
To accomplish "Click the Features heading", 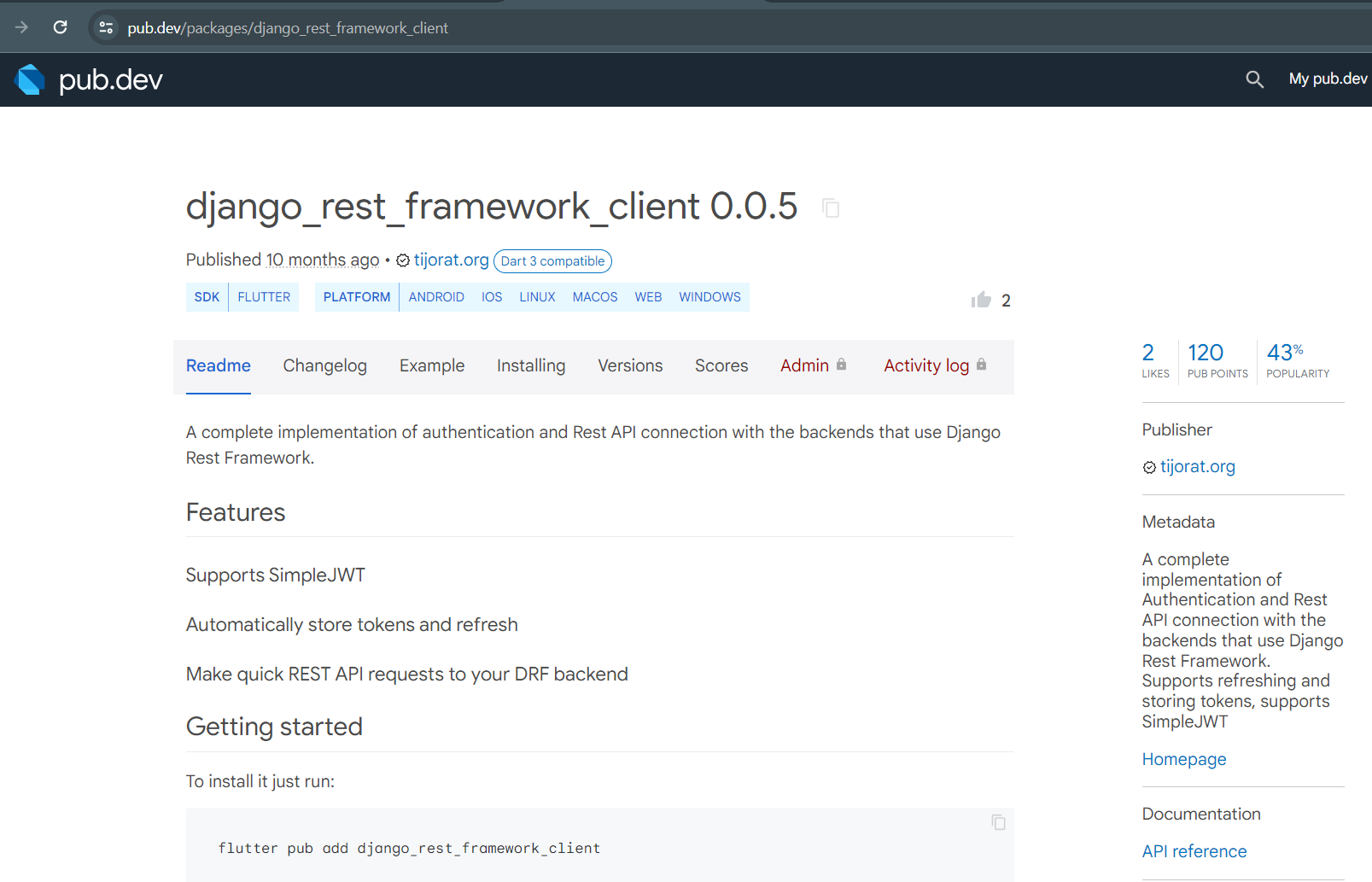I will (236, 512).
